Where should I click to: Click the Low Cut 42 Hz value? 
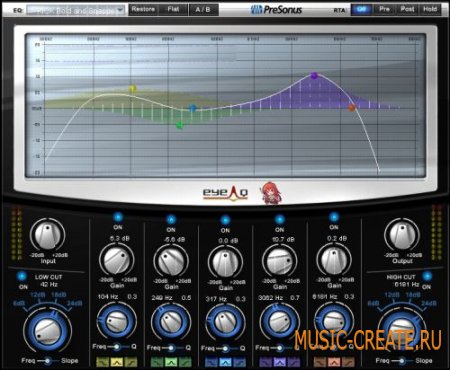[49, 284]
